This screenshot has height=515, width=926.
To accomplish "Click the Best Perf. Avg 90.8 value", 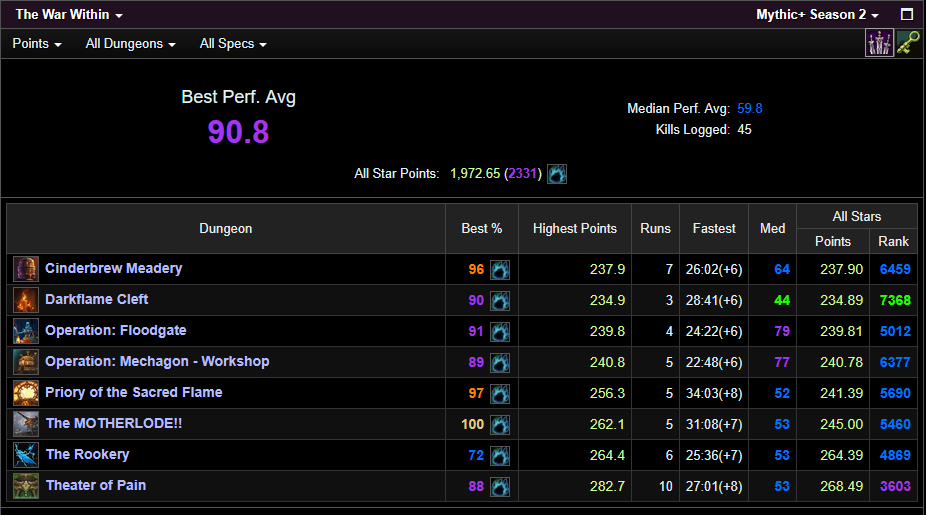I will [239, 132].
